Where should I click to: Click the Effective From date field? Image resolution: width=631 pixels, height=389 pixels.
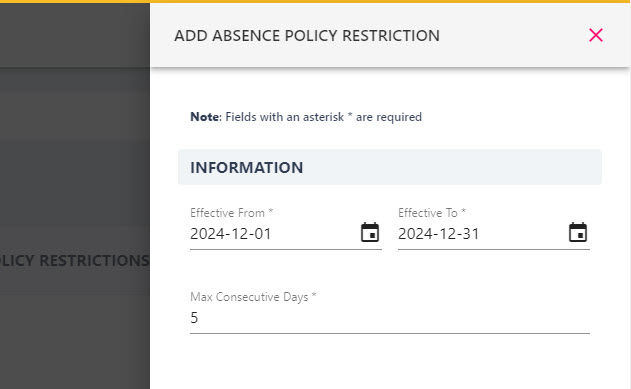tap(286, 233)
